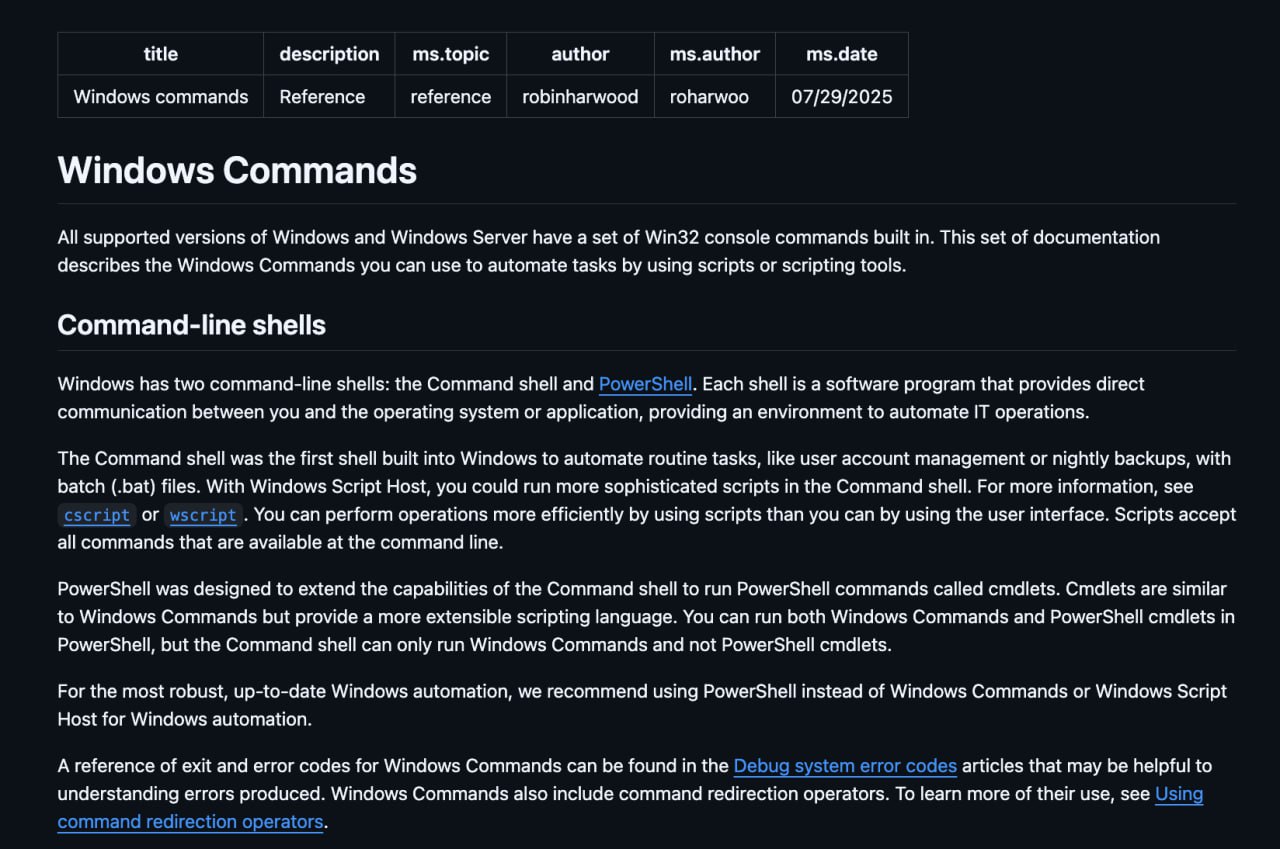Click the author column header
Viewport: 1280px width, 849px height.
pyautogui.click(x=580, y=54)
